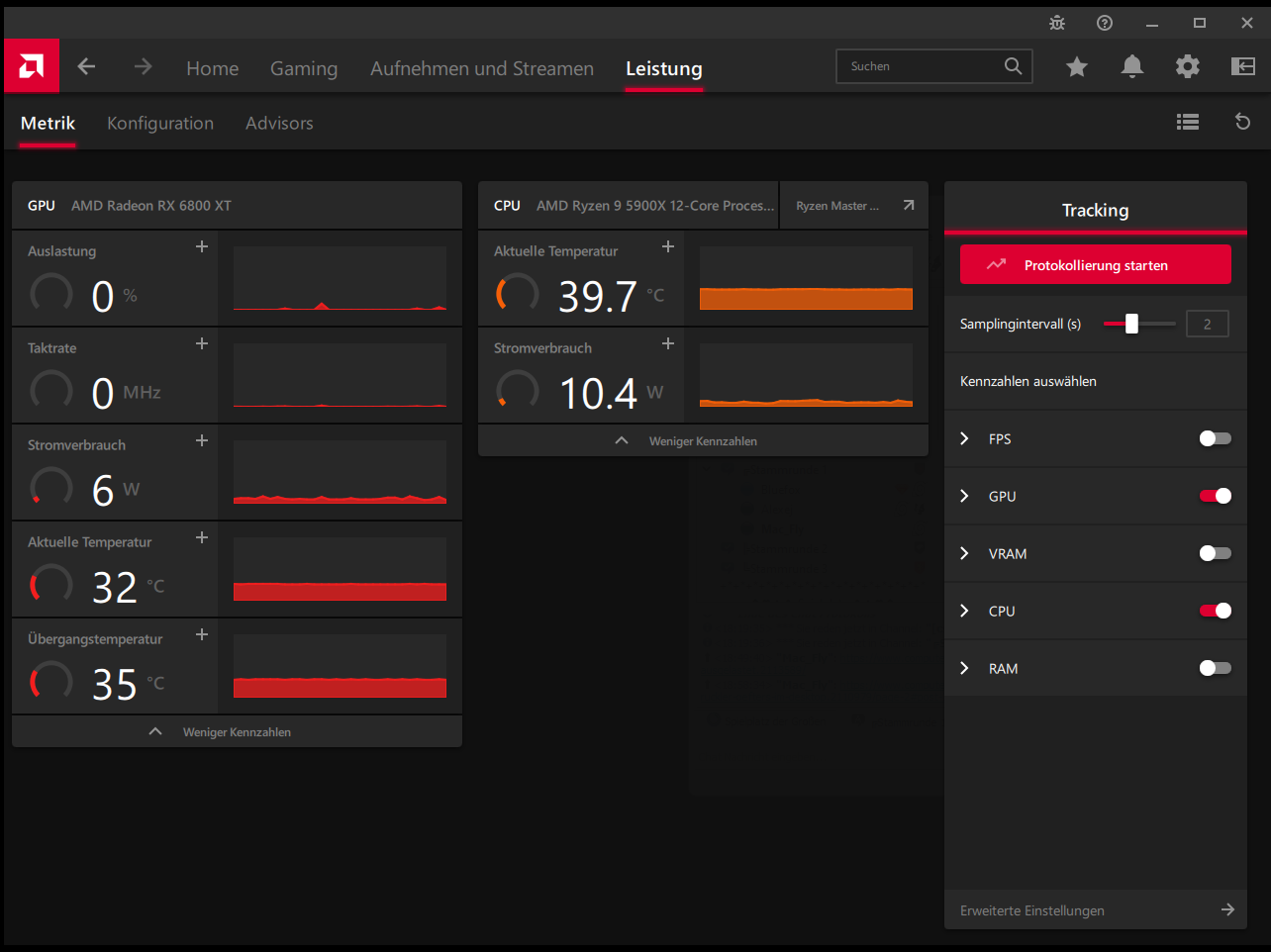Click the AMD Ryzen 9 5900X label
Viewport: 1271px width, 952px height.
pos(655,206)
